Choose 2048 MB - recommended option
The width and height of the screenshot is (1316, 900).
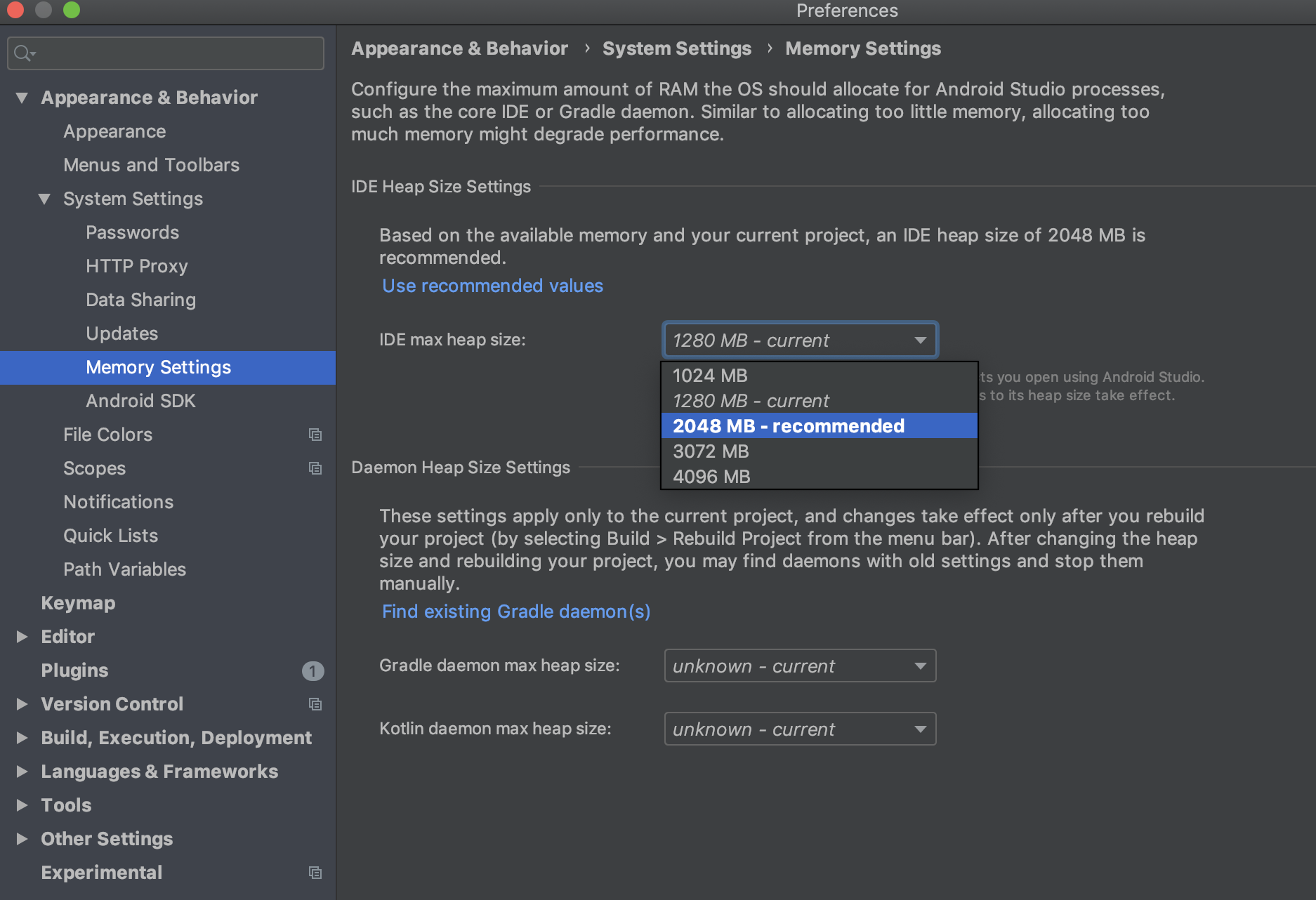pyautogui.click(x=819, y=426)
